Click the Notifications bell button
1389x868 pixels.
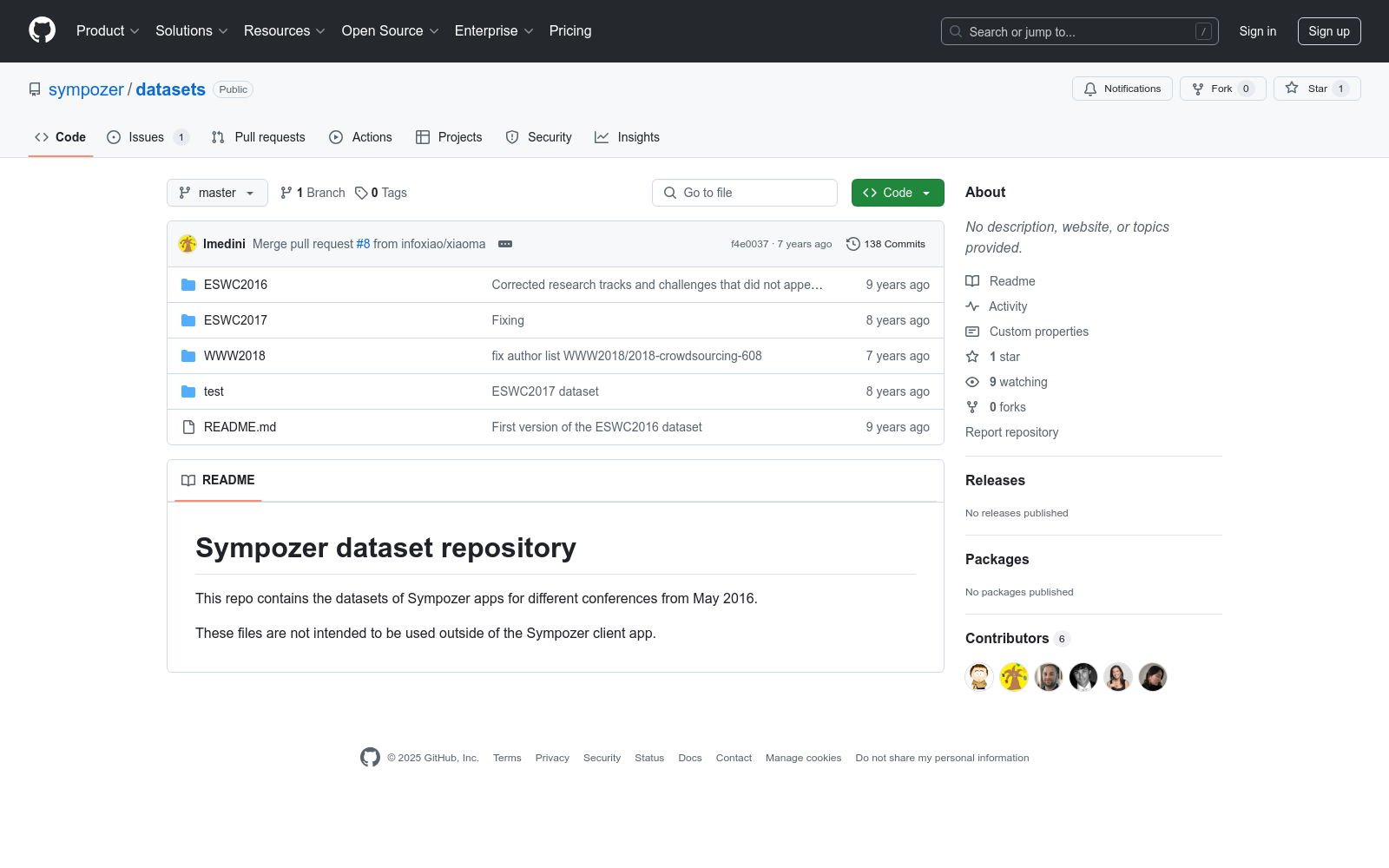pos(1122,89)
